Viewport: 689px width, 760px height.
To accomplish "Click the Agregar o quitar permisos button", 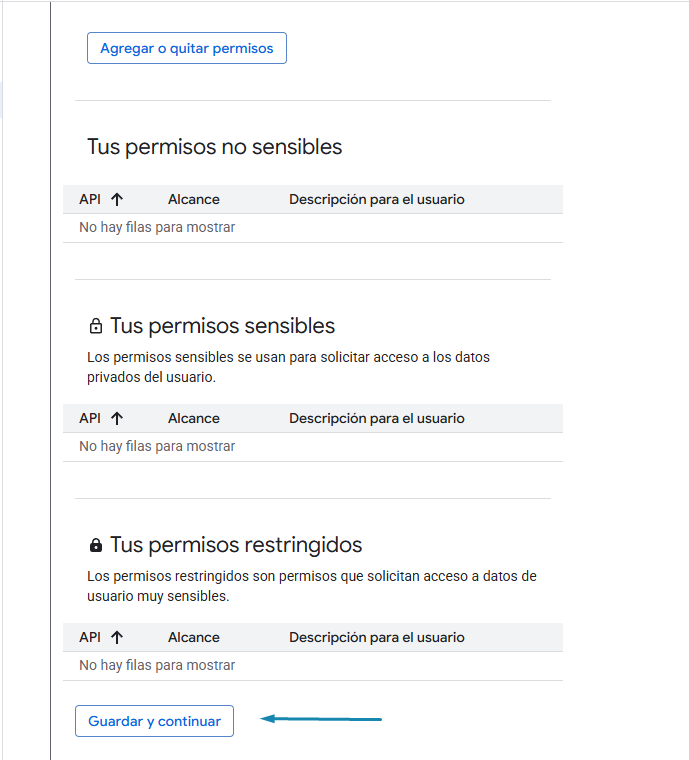I will (x=187, y=48).
